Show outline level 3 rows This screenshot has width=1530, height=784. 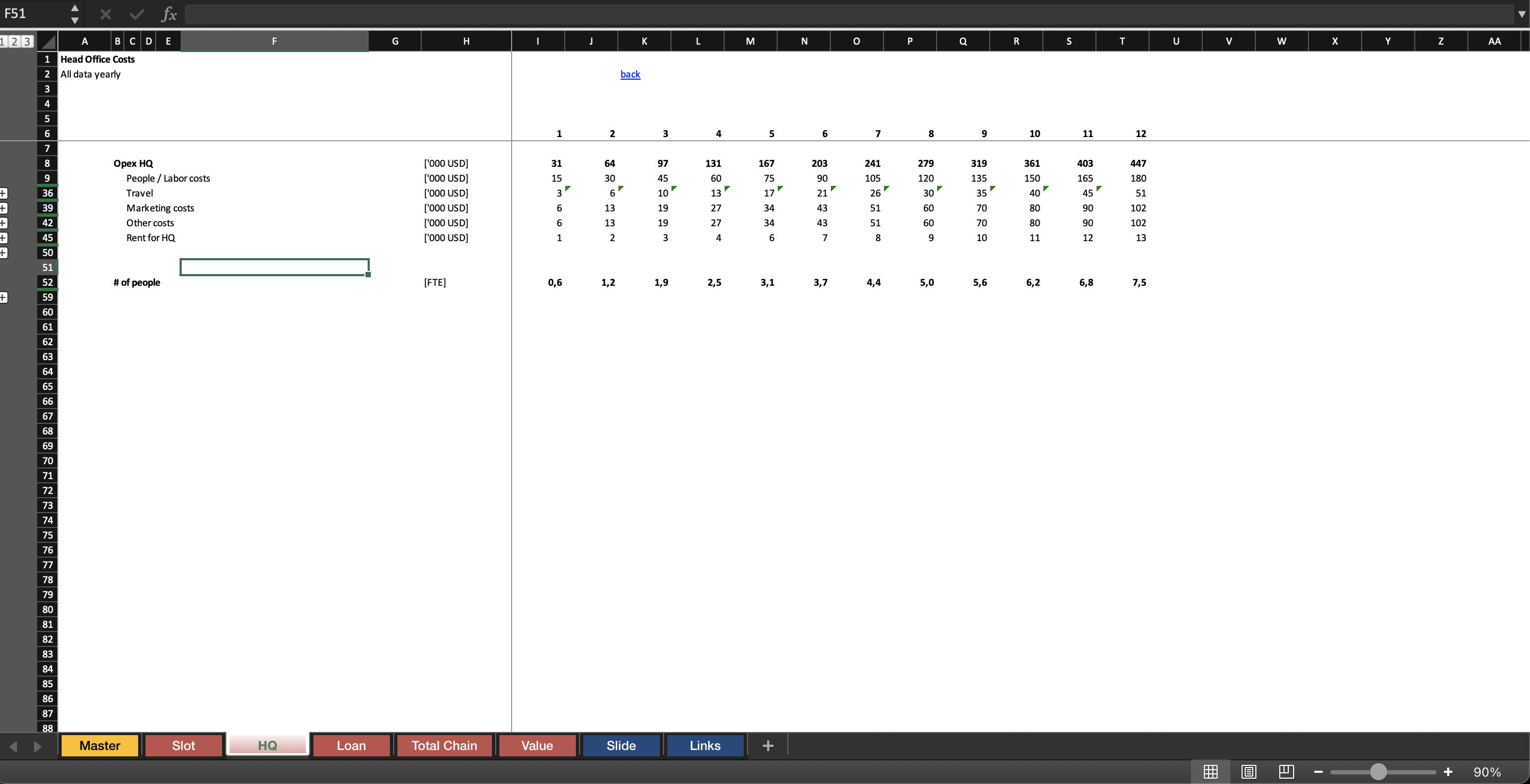coord(27,41)
